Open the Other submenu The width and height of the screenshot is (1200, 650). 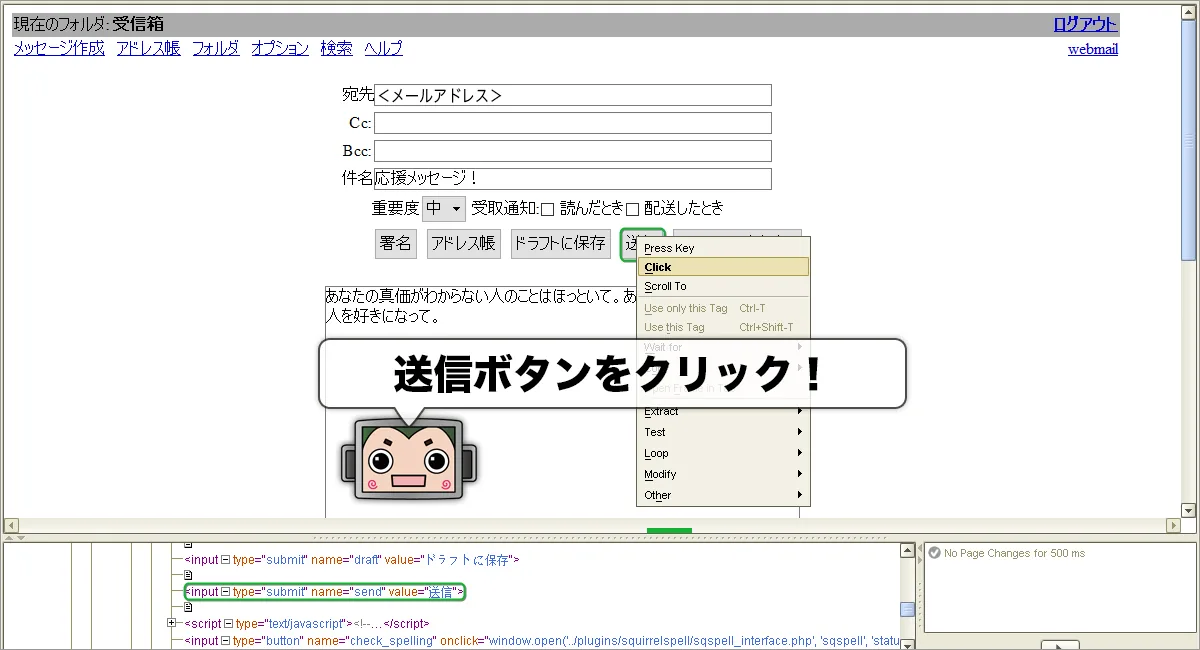pos(723,495)
